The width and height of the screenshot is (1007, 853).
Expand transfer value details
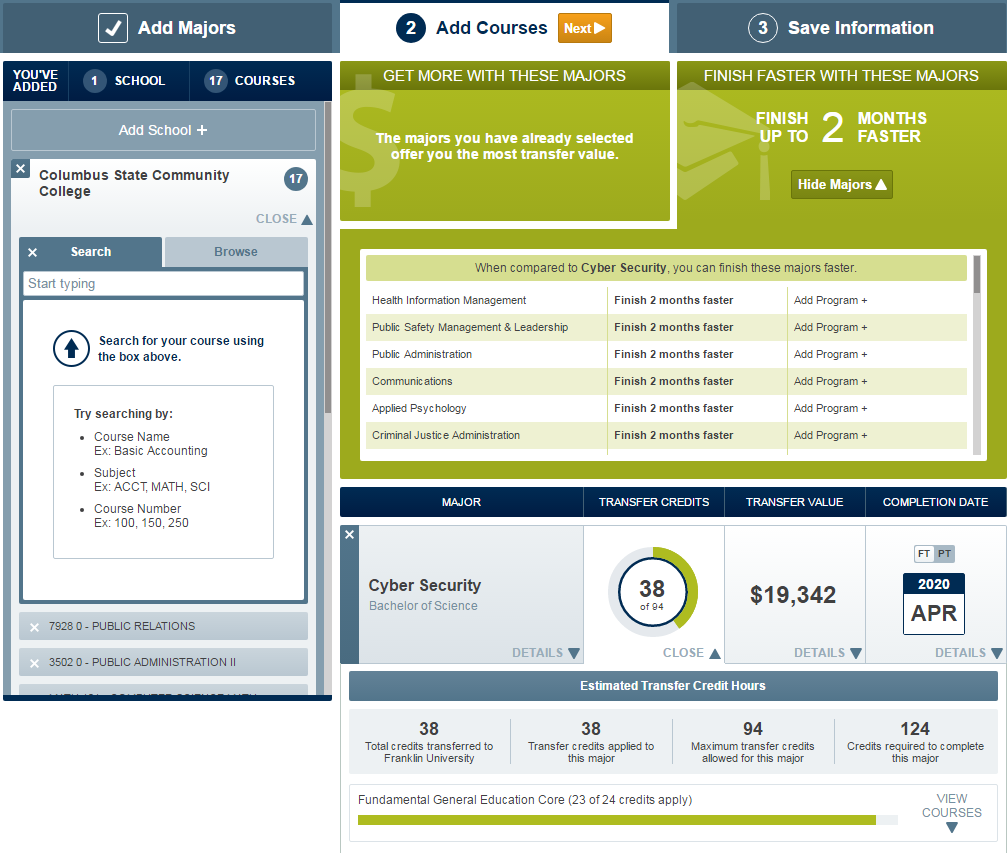[x=828, y=653]
